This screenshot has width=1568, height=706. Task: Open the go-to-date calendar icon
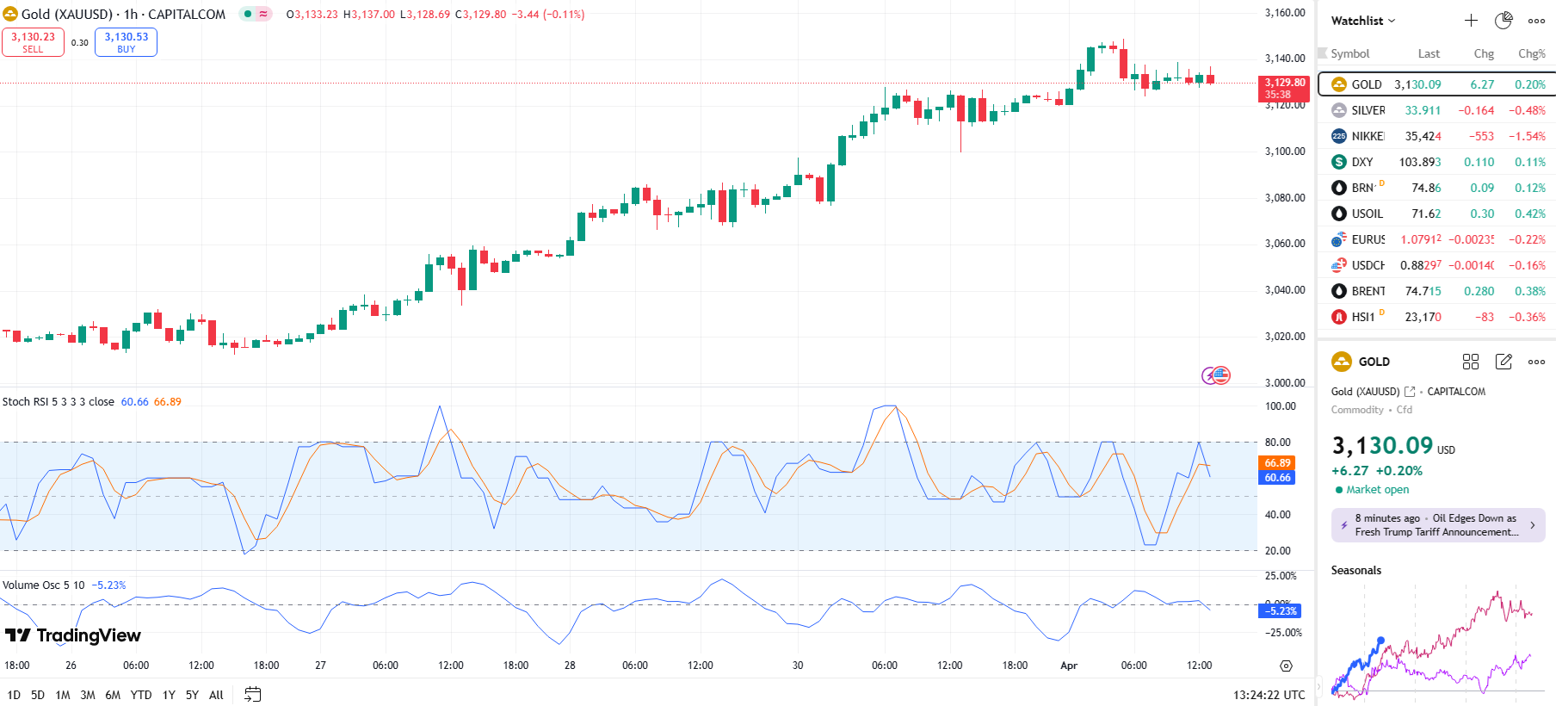(x=252, y=695)
